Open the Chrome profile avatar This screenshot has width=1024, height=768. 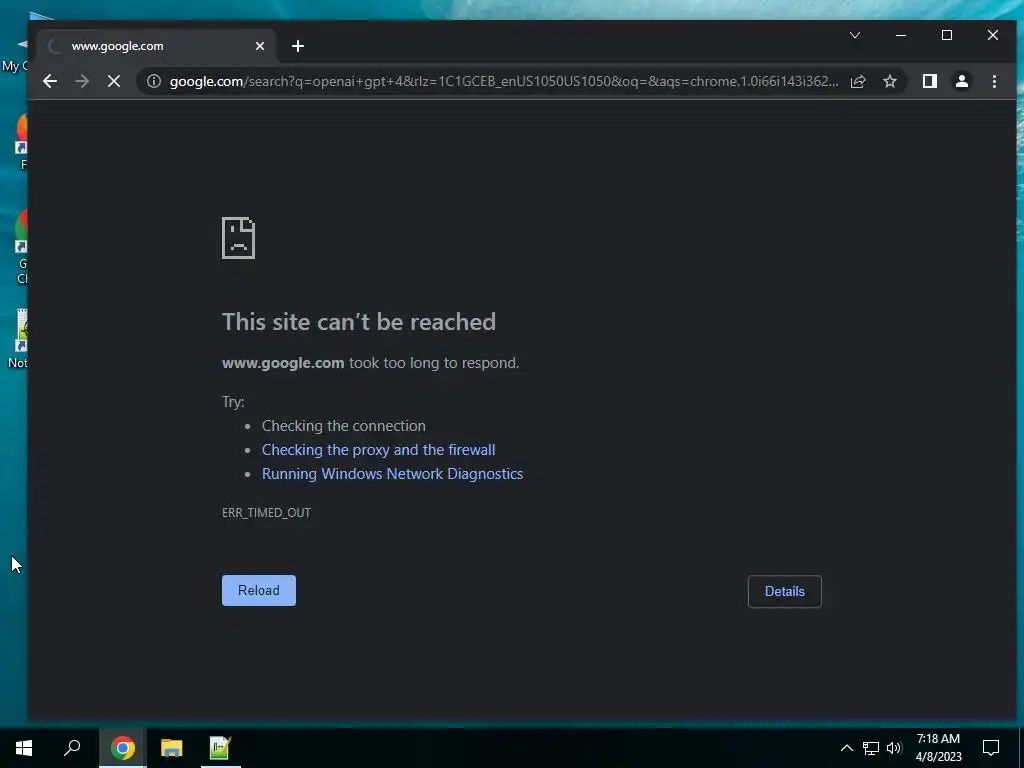[x=961, y=81]
